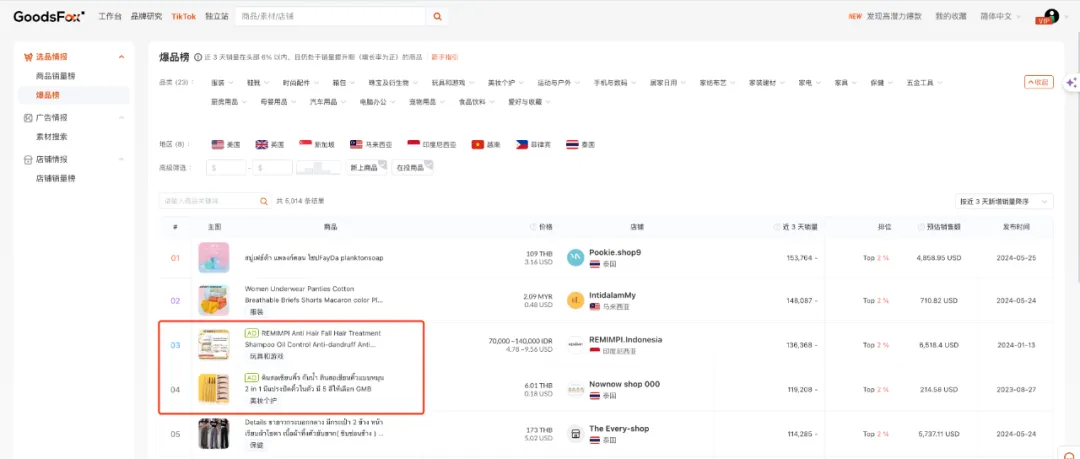Screen dimensions: 1080x459
Task: Switch to the TikTok navigation tab
Action: tap(184, 17)
